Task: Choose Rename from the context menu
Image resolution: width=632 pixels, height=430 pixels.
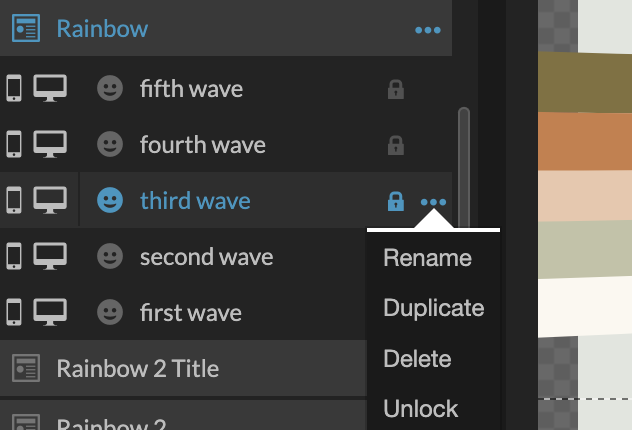Action: pos(427,258)
